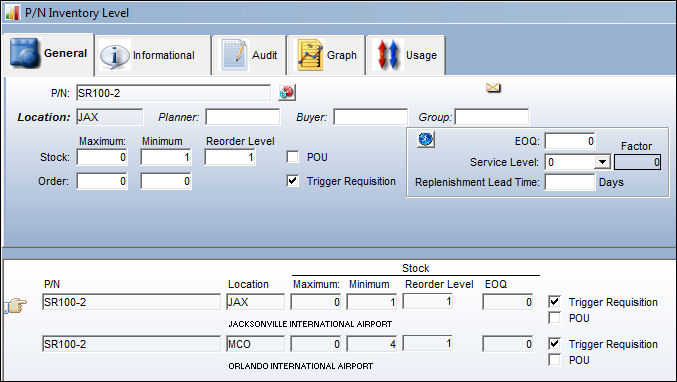Select the SR100-2 P/N field in MCO row
The height and width of the screenshot is (382, 677).
(x=131, y=344)
